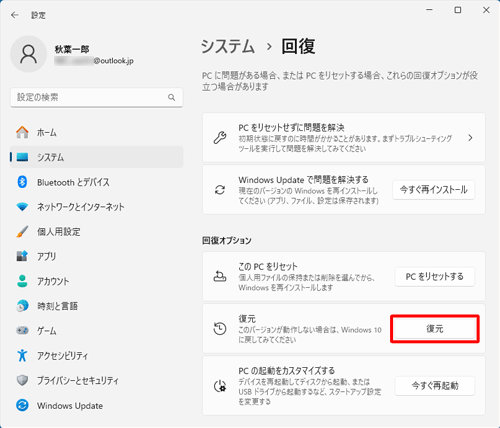Click the アカウント person icon
Screen dimensions: 500x428
pos(22,281)
